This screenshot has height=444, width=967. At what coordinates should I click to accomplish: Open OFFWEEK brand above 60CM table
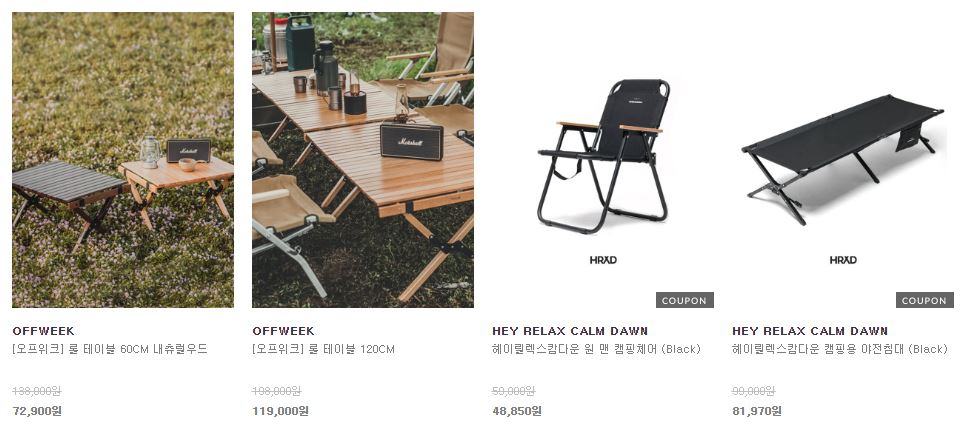[x=43, y=331]
